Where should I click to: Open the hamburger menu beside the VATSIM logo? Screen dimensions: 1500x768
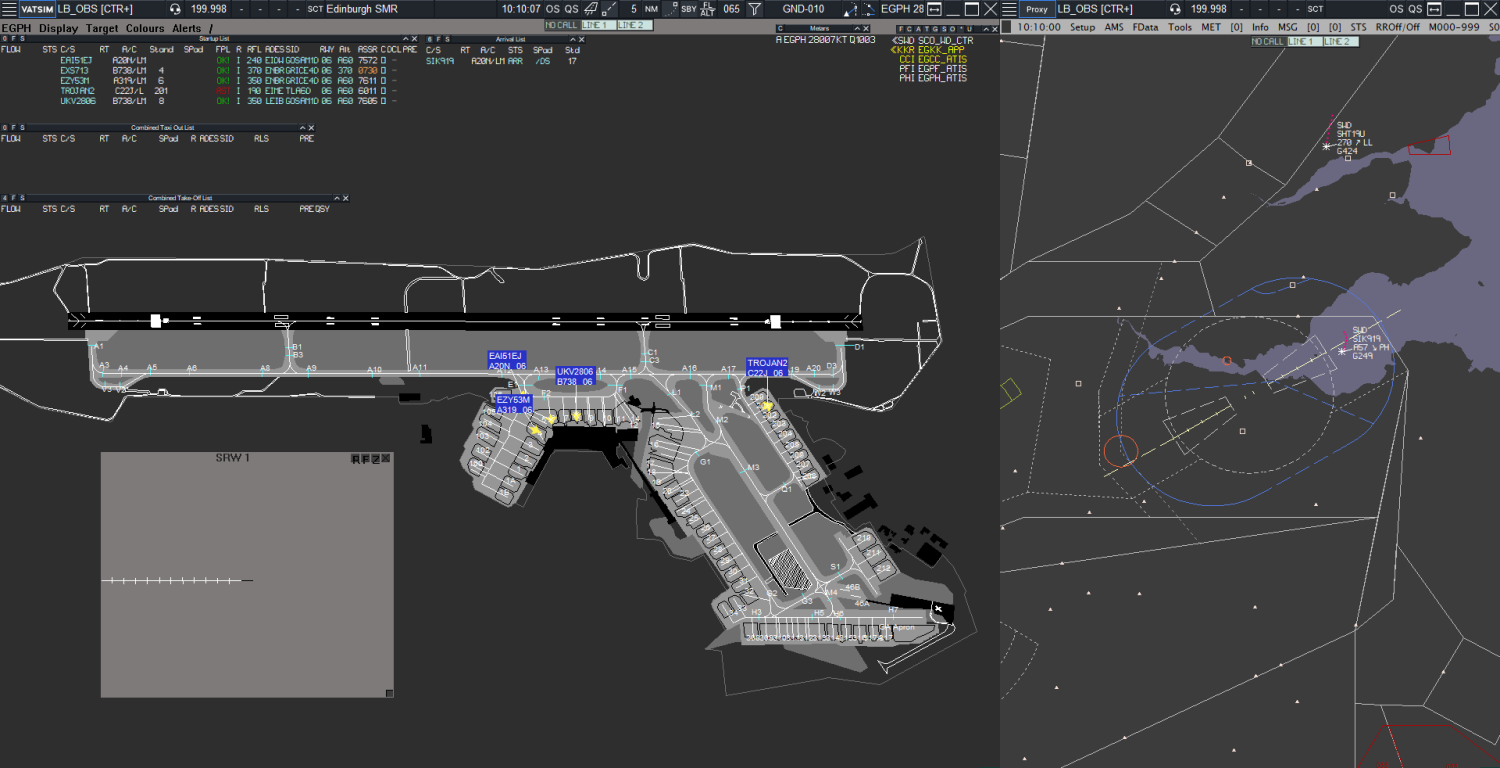click(x=10, y=9)
